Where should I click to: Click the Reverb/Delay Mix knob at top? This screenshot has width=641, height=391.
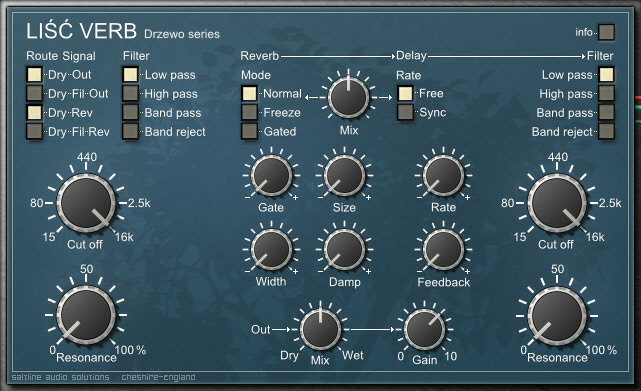[348, 98]
